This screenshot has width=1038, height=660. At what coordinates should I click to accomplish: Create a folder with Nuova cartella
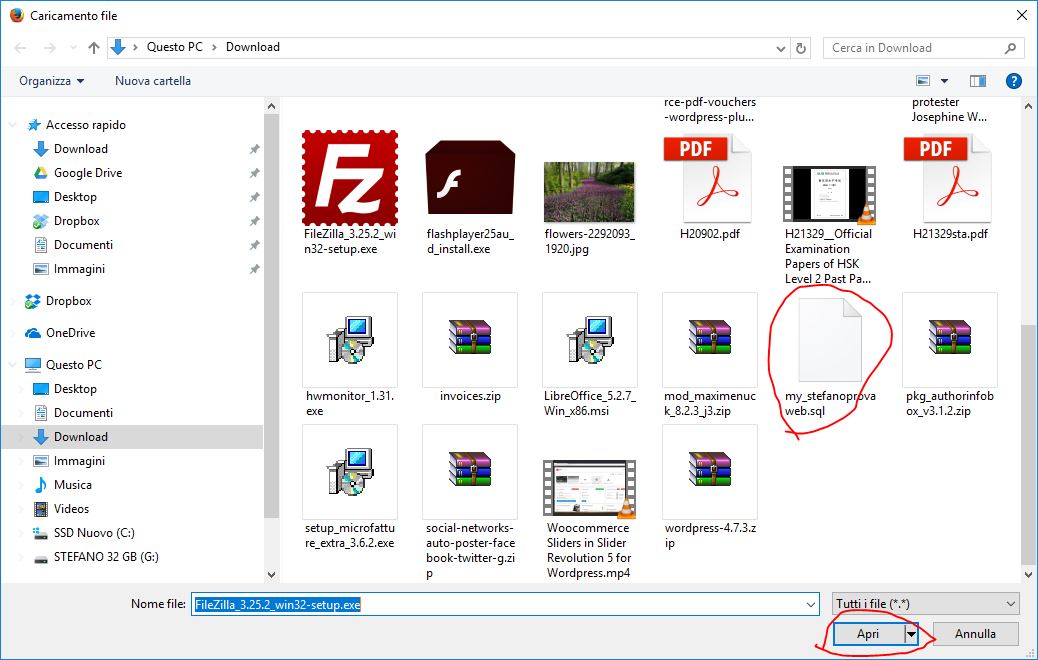(x=153, y=81)
